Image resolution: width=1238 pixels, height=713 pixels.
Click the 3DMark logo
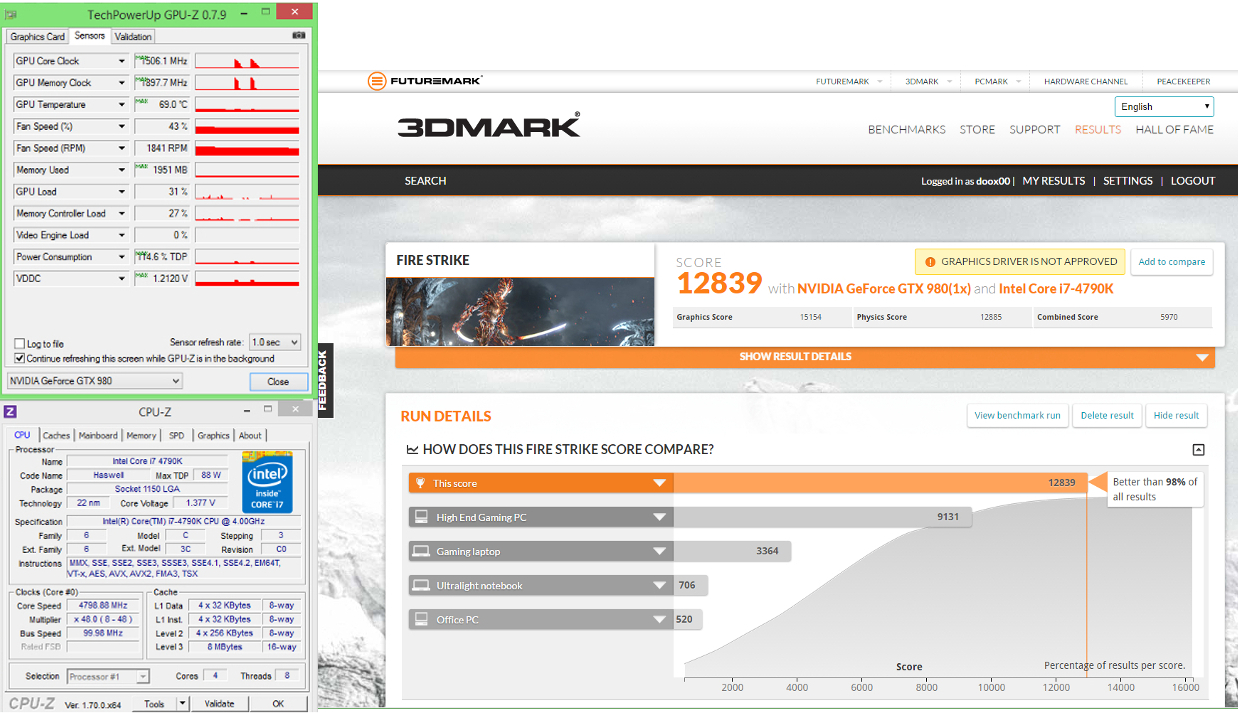[488, 126]
